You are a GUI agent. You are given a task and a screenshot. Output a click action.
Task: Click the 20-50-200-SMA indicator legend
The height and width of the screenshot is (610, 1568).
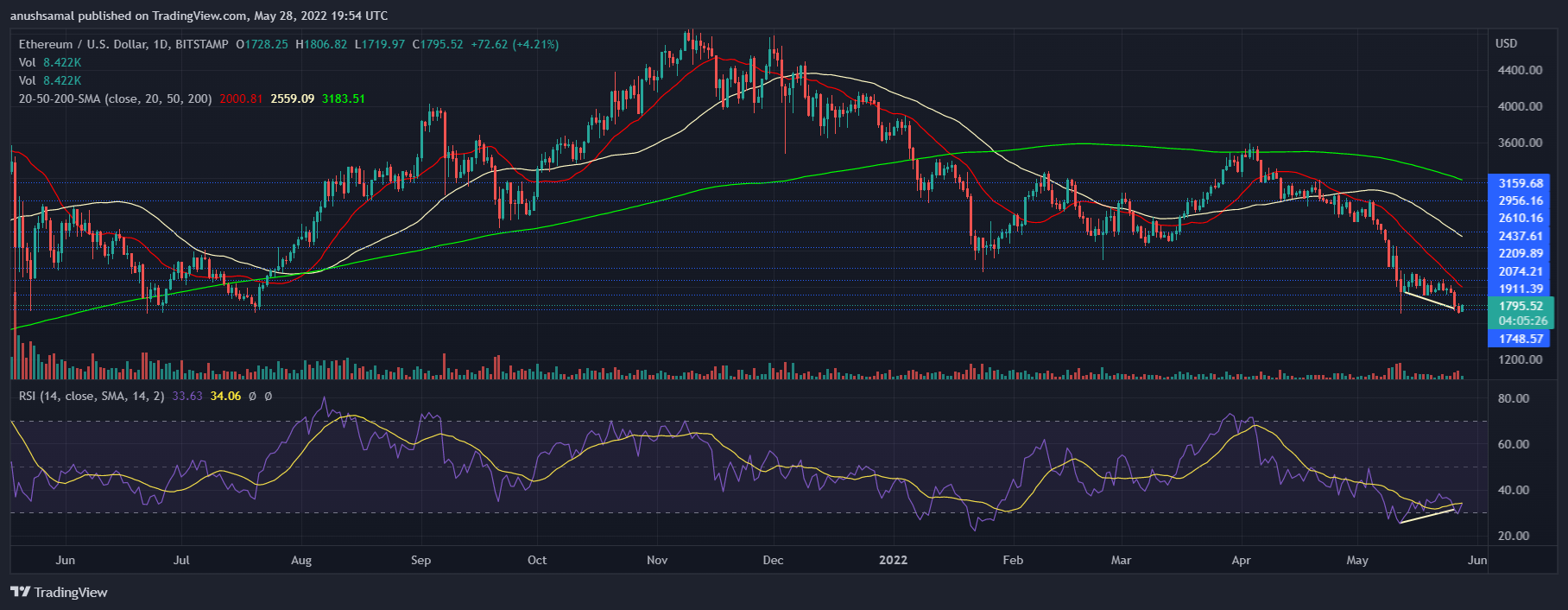pyautogui.click(x=115, y=98)
